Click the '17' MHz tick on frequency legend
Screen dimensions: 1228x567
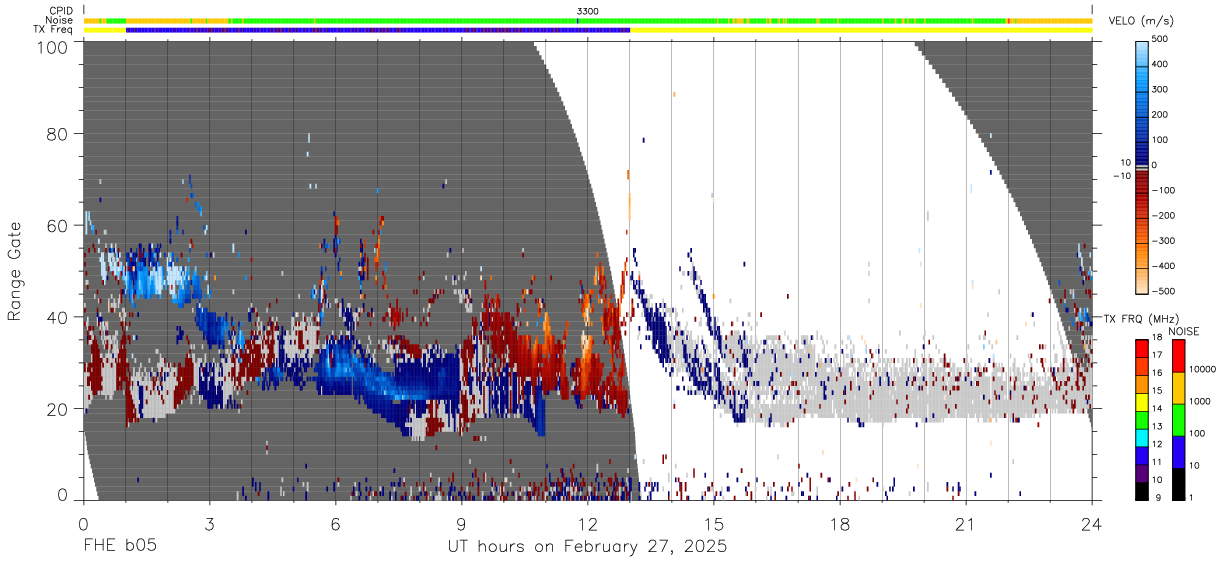click(1159, 356)
